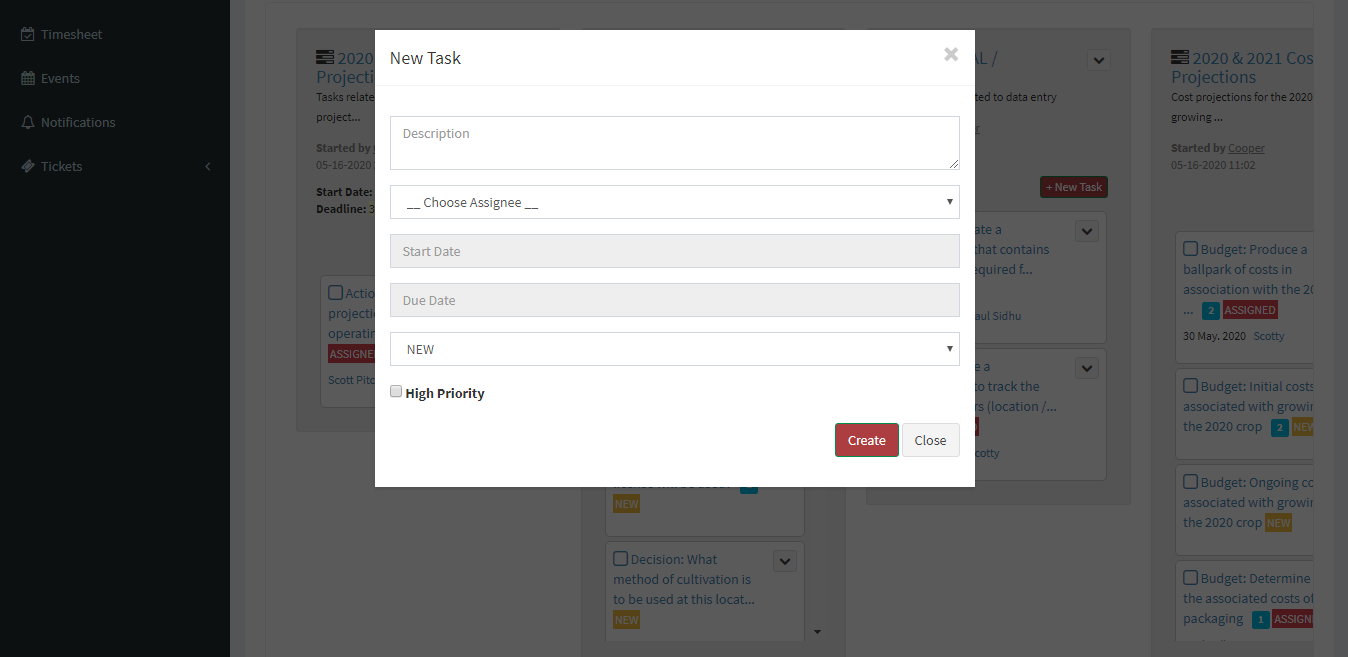Click the Start Date field

click(675, 251)
